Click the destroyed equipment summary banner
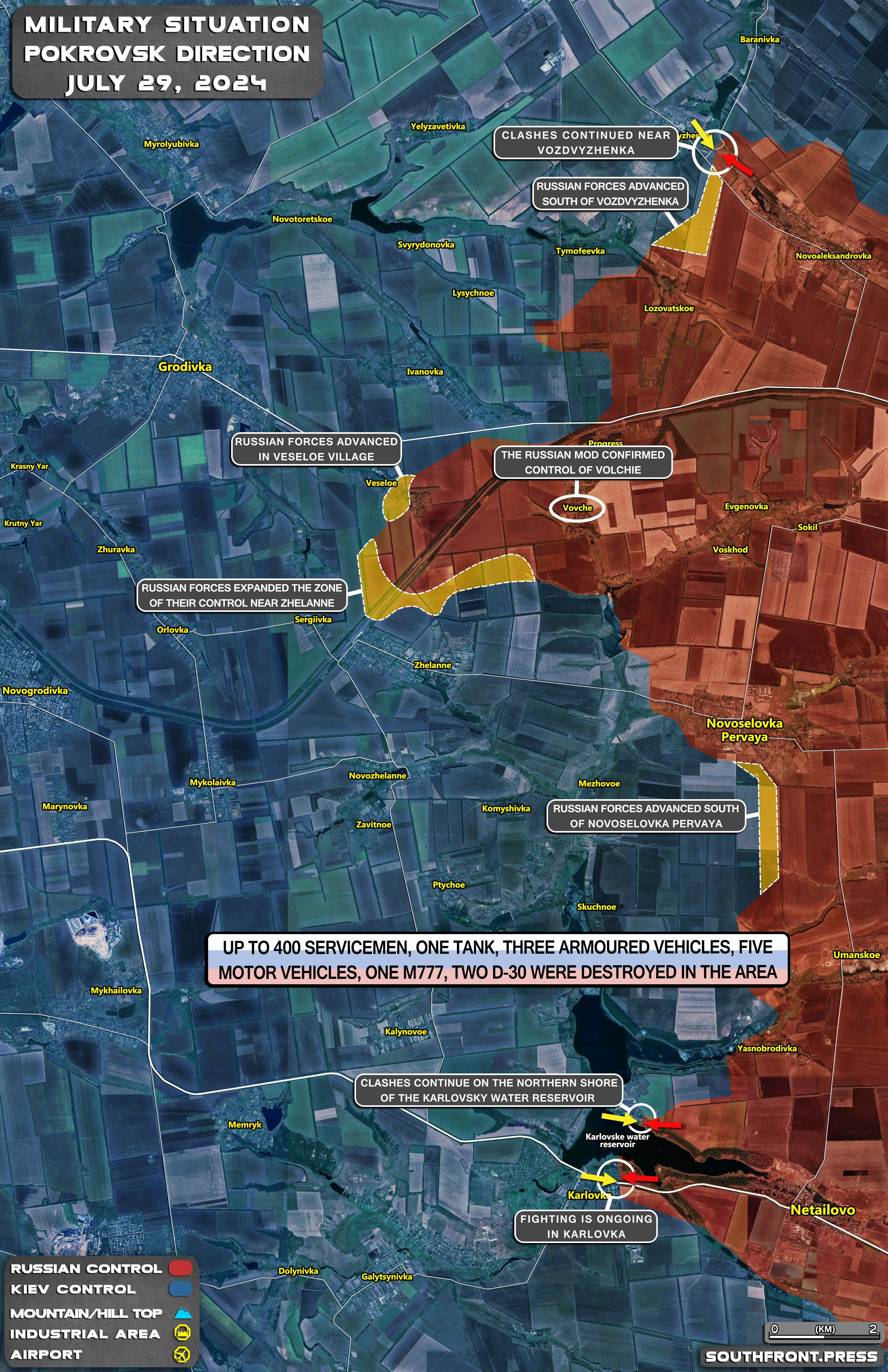This screenshot has width=888, height=1372. point(497,959)
